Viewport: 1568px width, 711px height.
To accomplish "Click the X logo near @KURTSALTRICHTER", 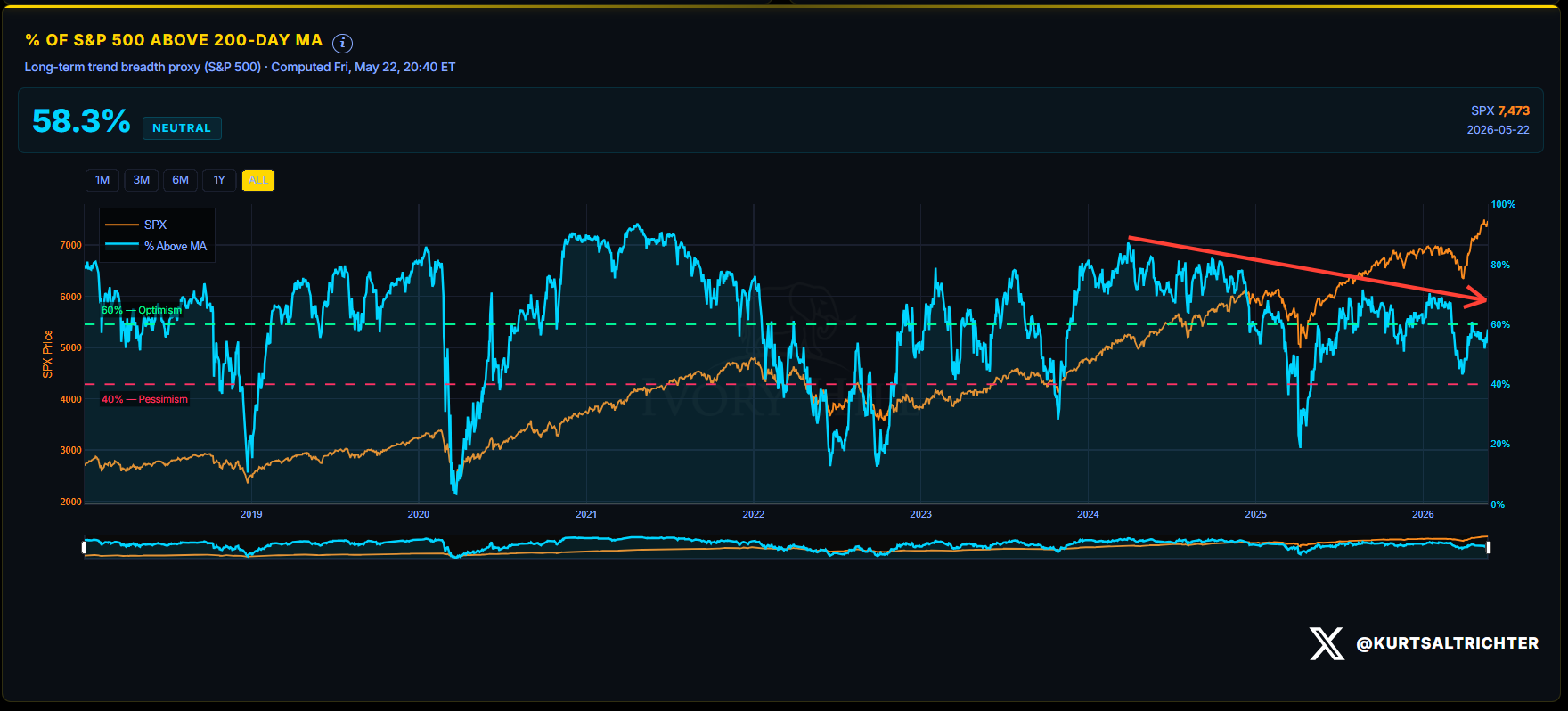I will (x=1327, y=643).
